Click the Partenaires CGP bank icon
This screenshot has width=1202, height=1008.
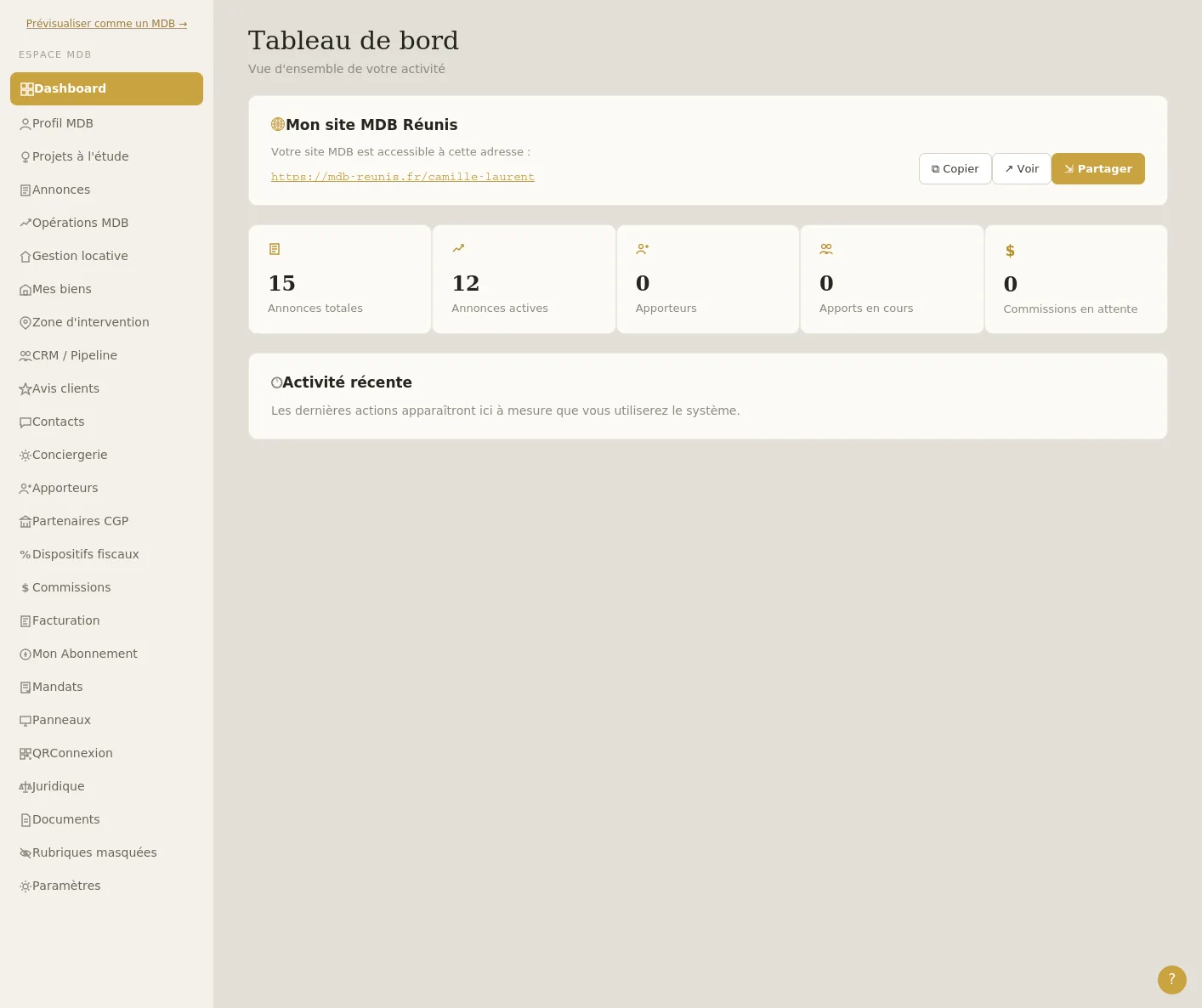coord(26,522)
